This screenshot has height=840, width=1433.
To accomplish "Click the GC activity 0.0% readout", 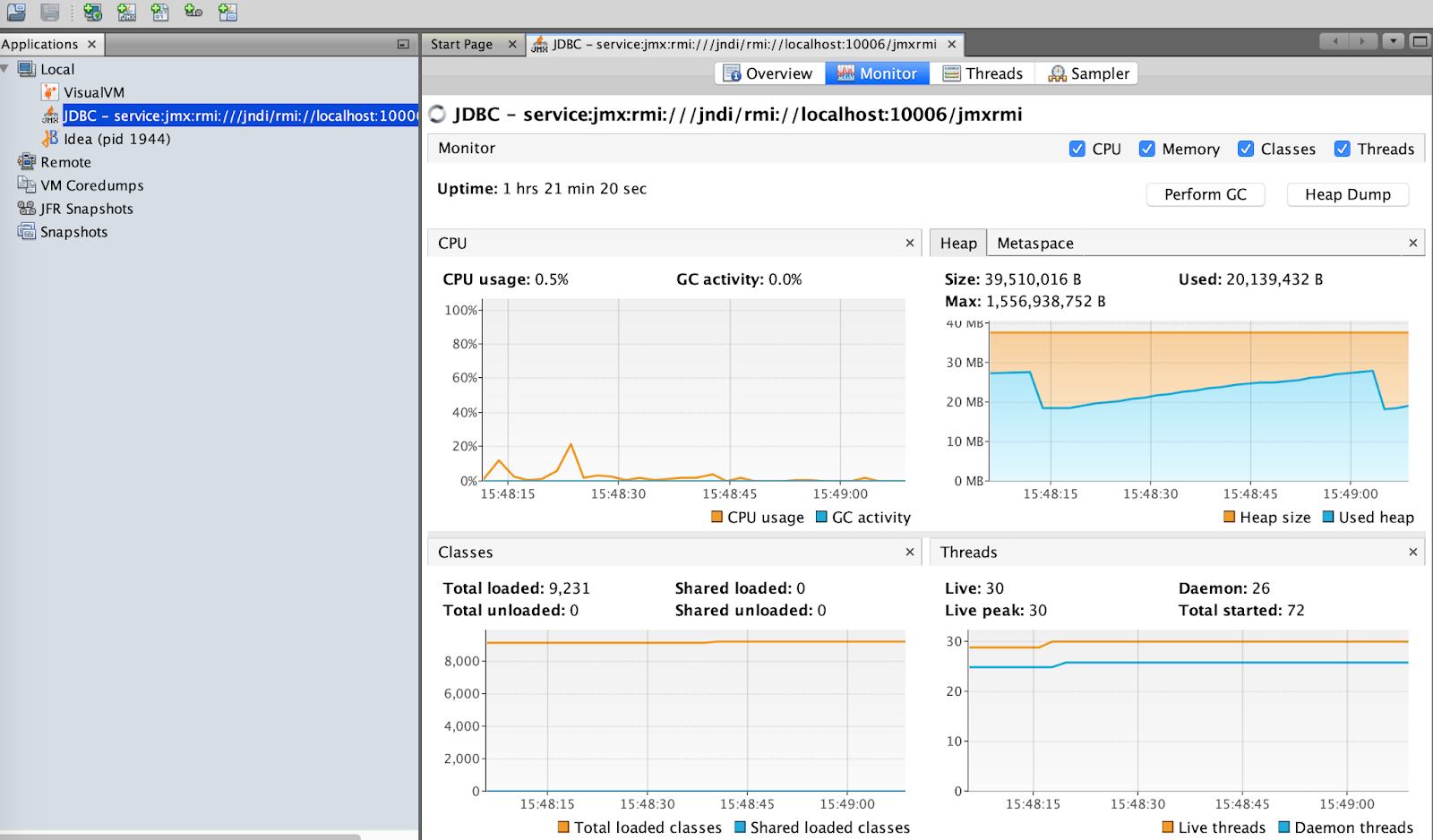I will [785, 279].
